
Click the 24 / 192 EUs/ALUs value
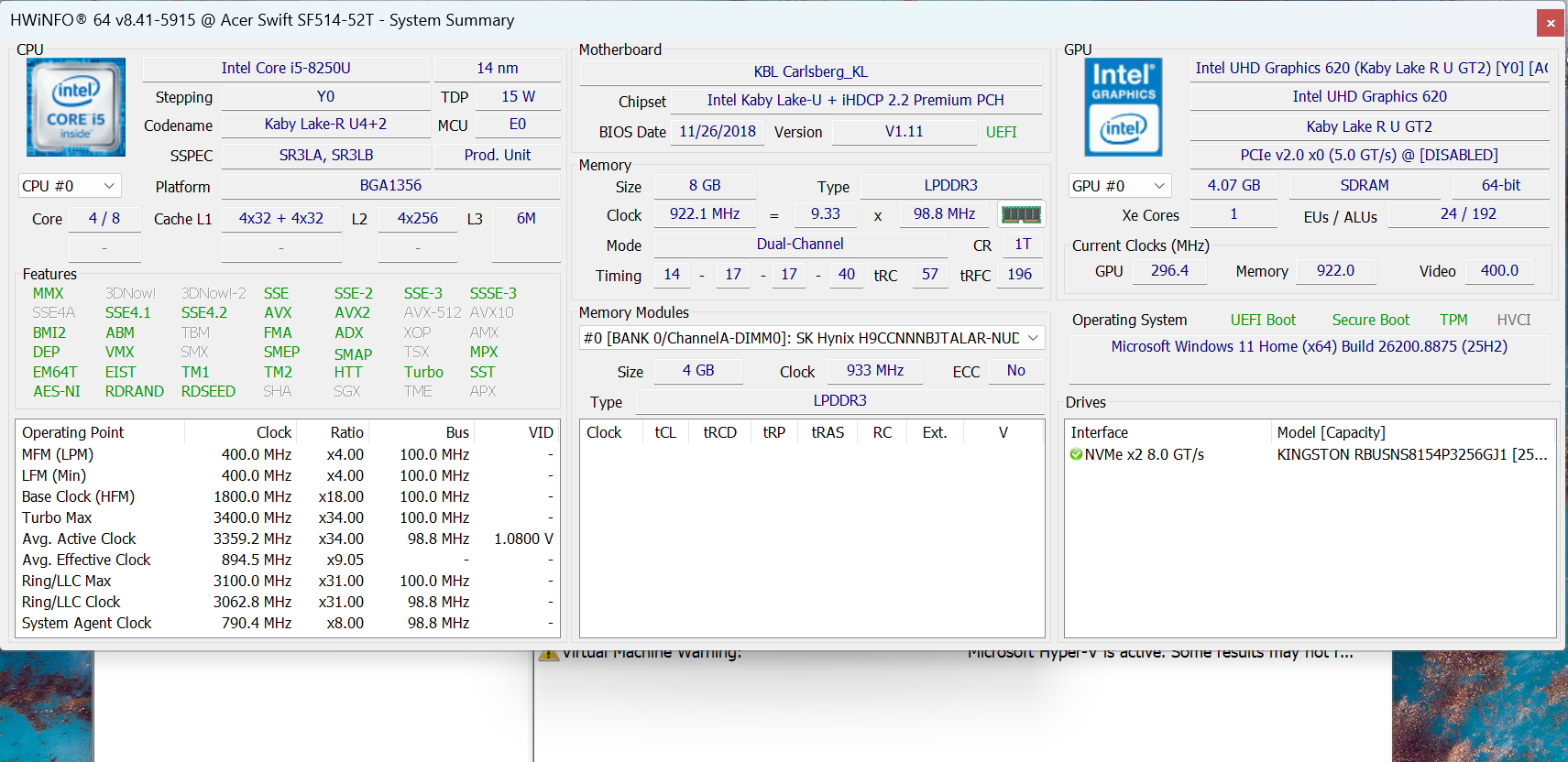click(1468, 213)
